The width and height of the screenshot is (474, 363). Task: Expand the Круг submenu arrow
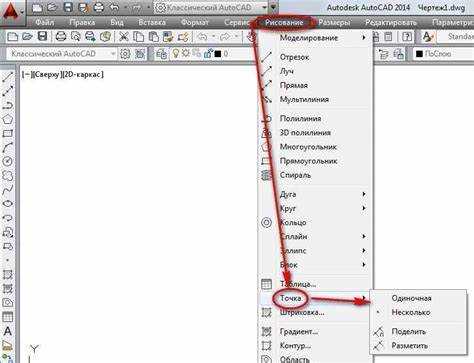click(x=364, y=208)
